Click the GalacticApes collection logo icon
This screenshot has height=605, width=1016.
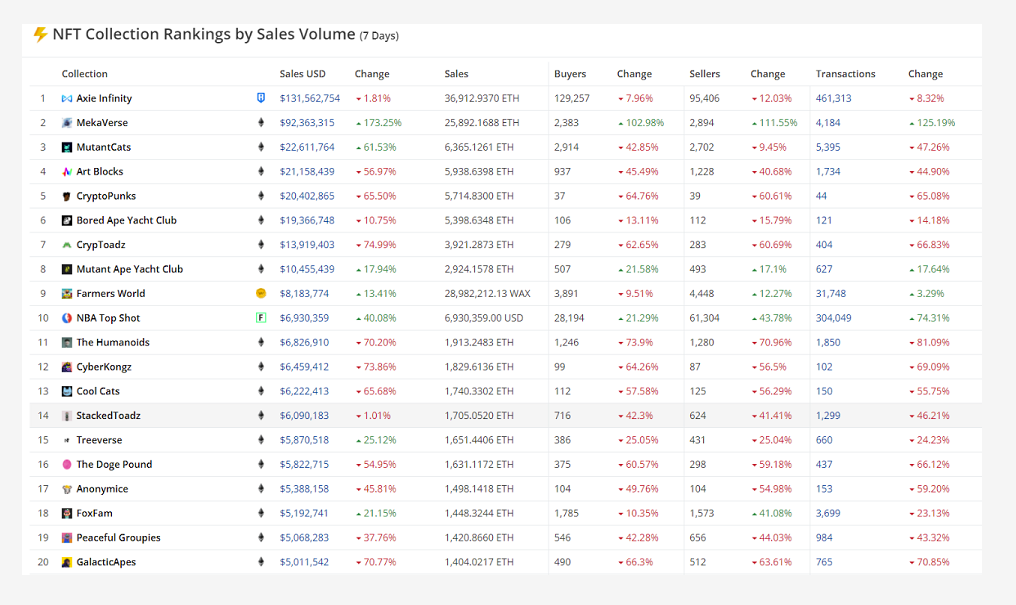67,562
